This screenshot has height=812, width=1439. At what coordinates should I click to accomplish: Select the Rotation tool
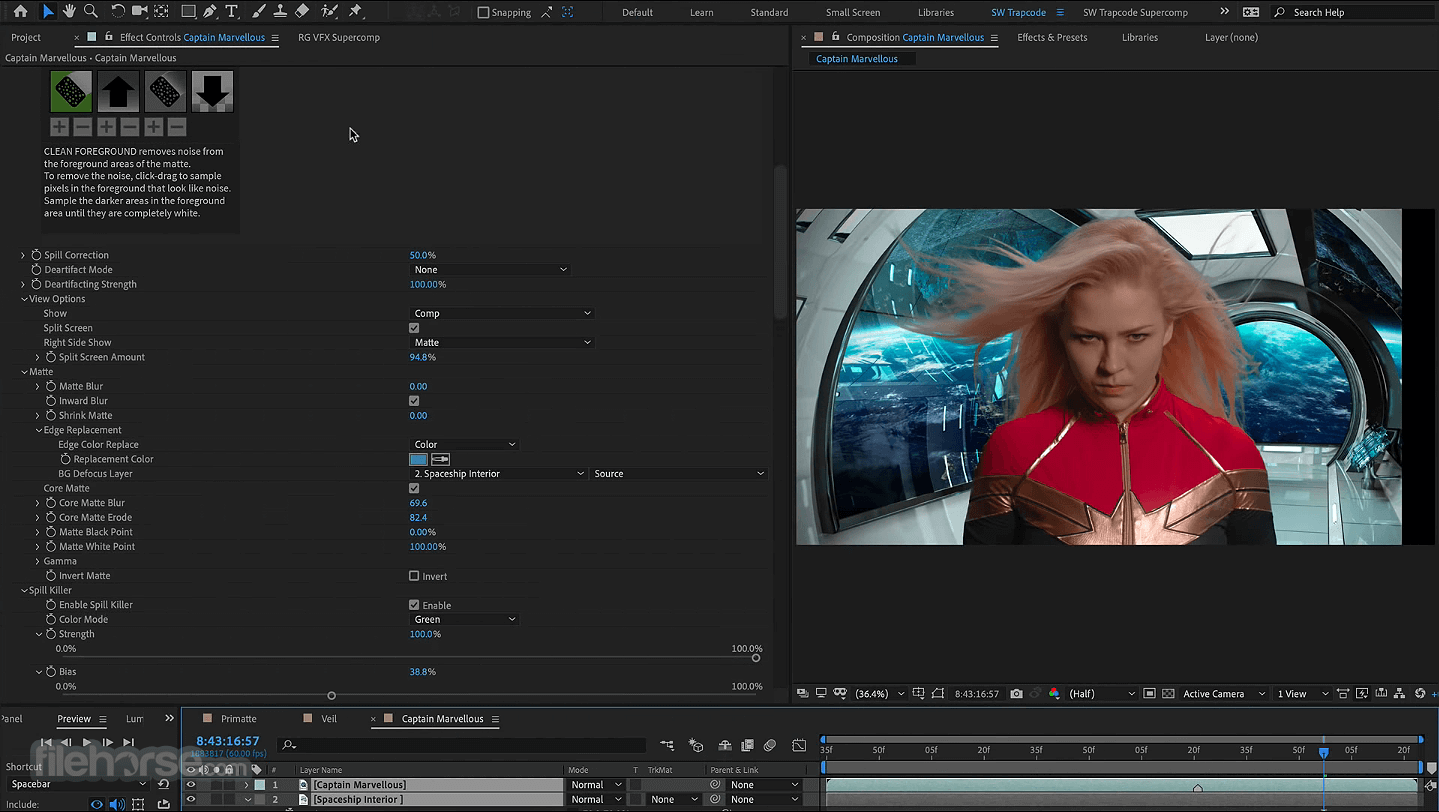coord(117,12)
